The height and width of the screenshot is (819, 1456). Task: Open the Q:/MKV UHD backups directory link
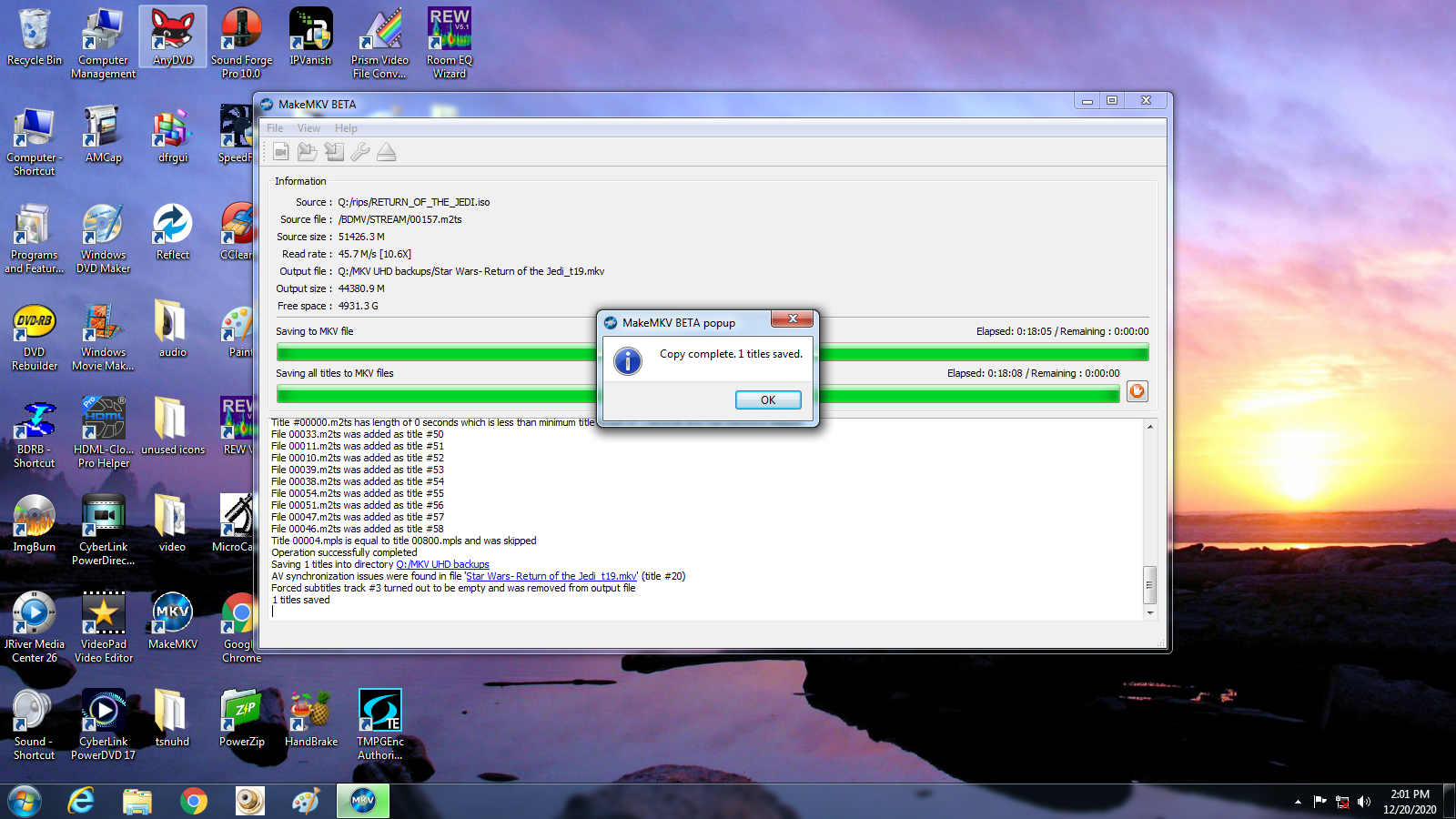point(442,564)
